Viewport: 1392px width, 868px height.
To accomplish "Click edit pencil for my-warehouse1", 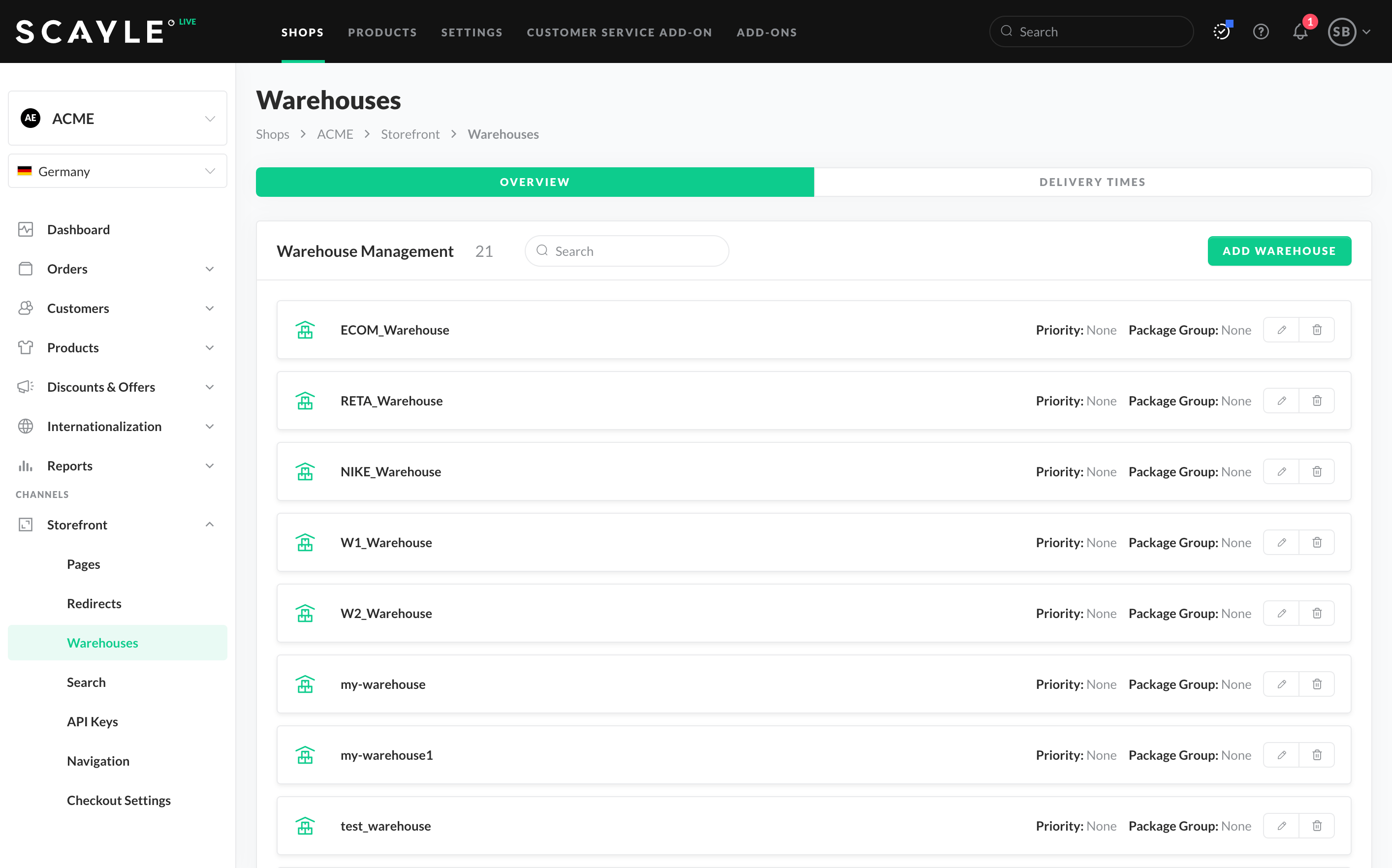I will click(1281, 755).
